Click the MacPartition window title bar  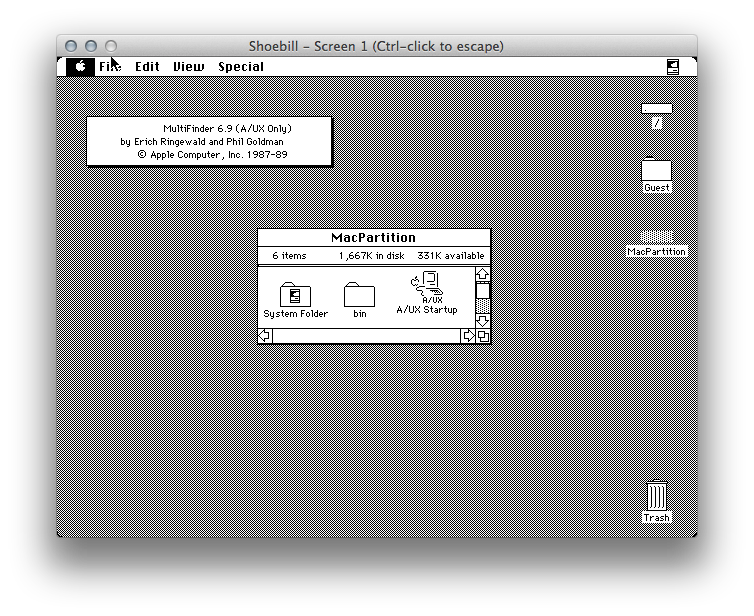374,238
